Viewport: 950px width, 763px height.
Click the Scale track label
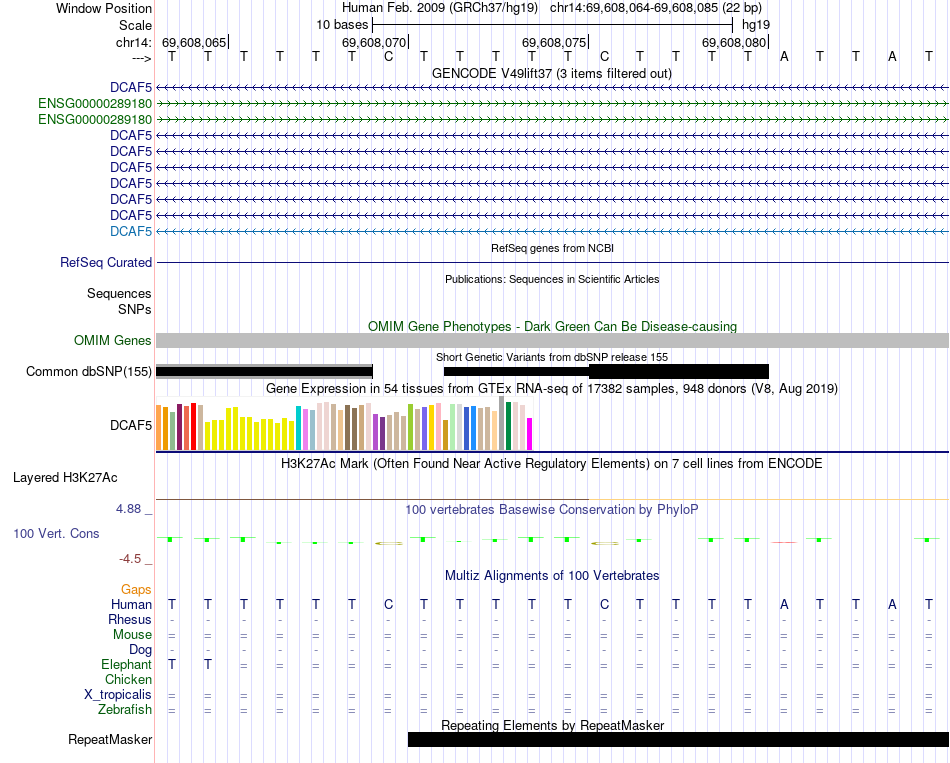pyautogui.click(x=135, y=25)
